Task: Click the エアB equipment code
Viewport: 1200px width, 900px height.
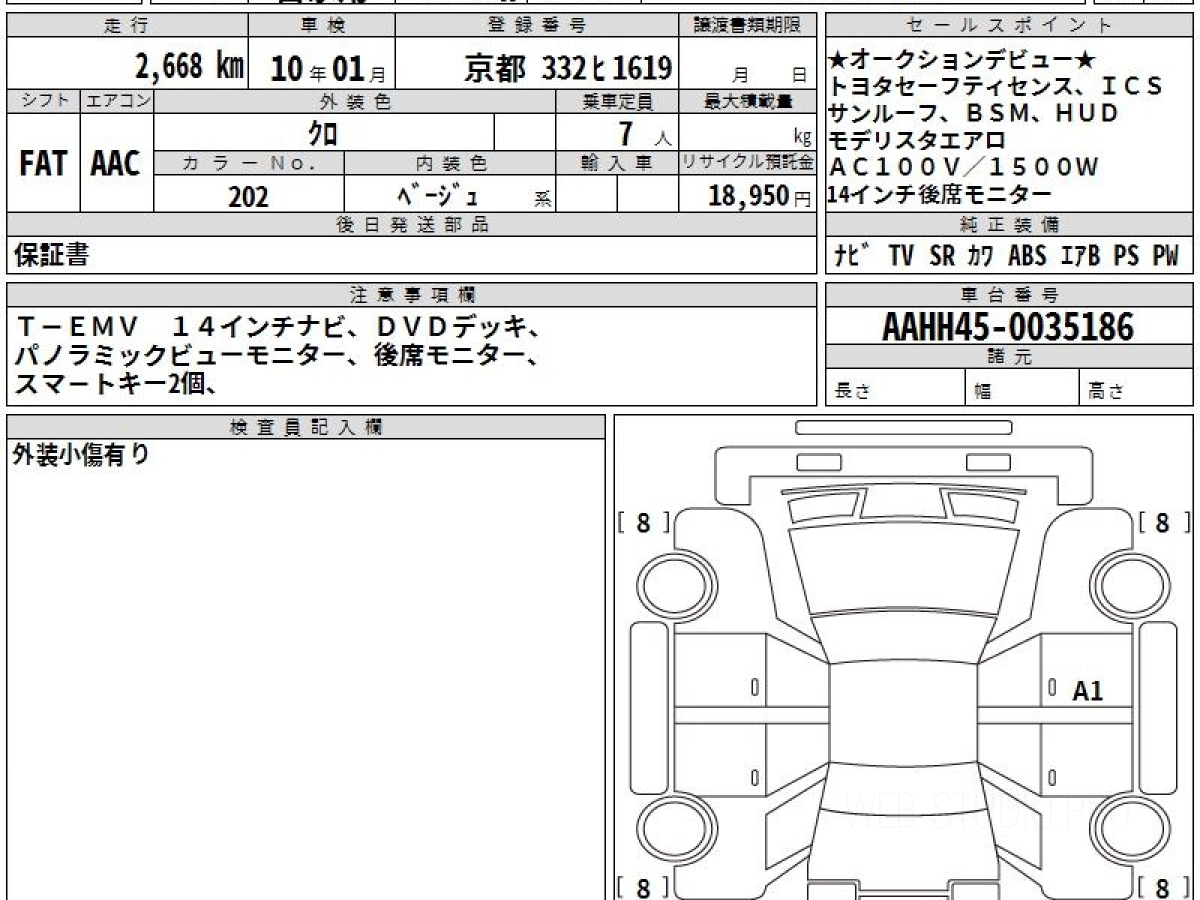Action: 1080,256
